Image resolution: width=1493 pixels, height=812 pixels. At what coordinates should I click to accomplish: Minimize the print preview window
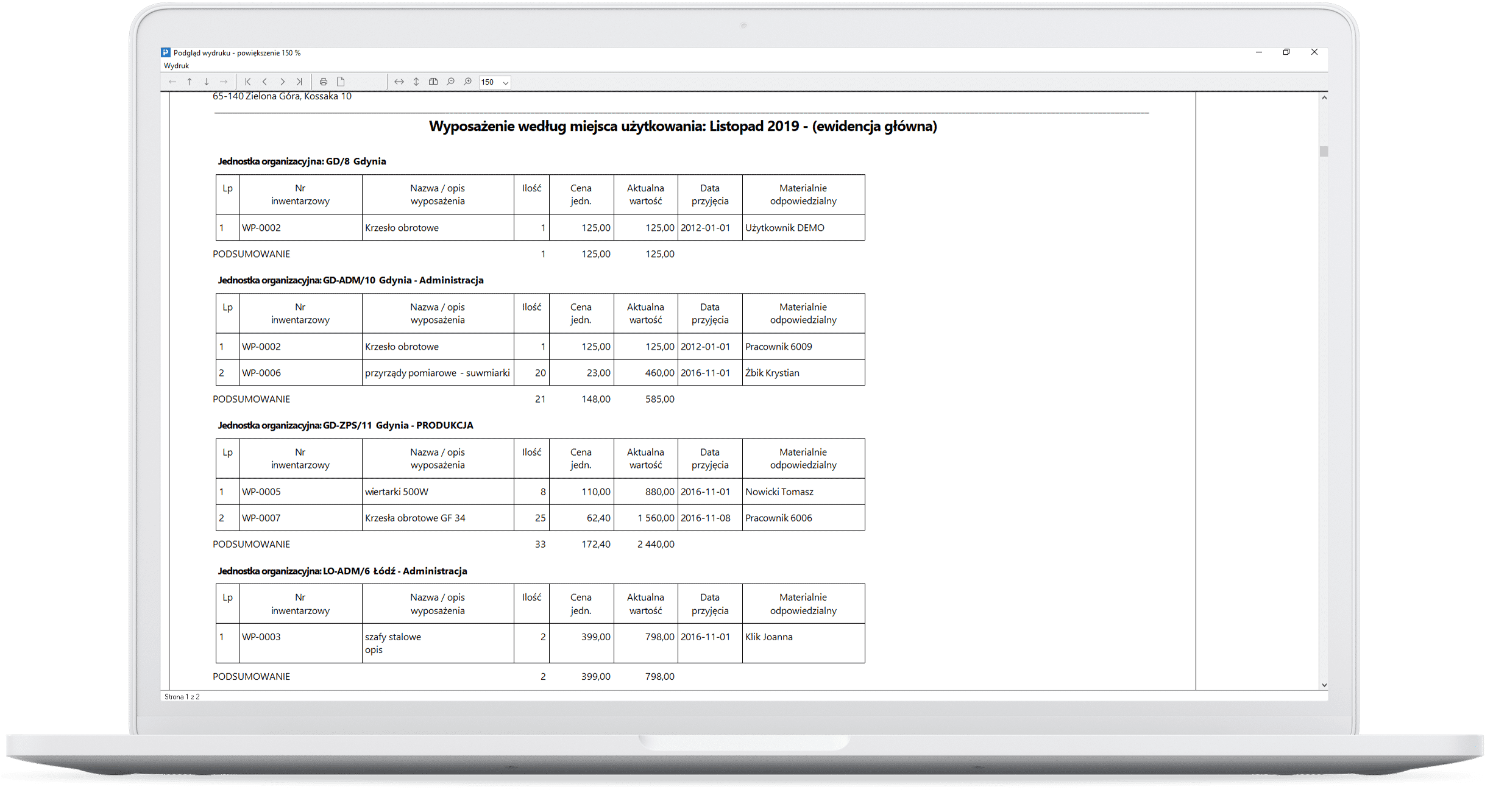click(1259, 52)
